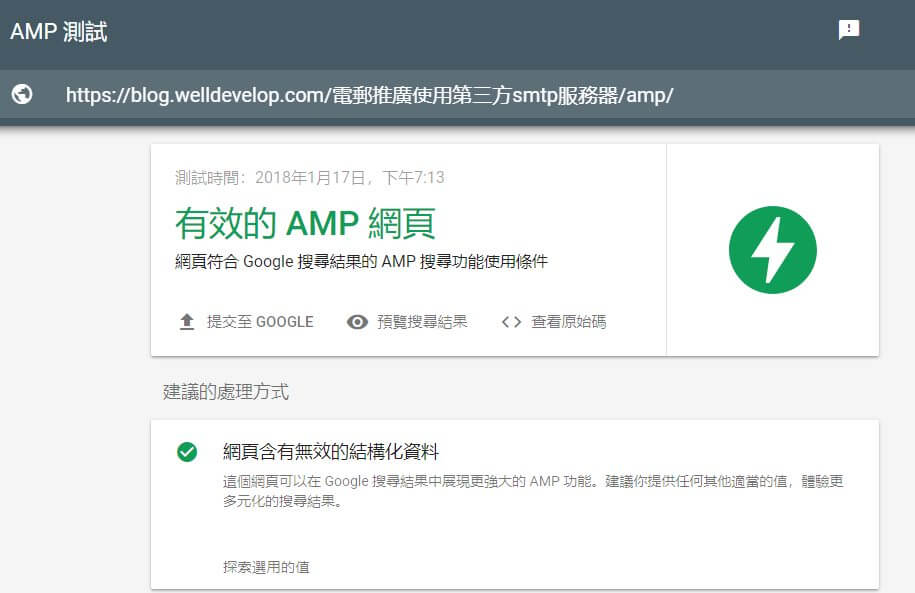
Task: Focus the blog.welldevelop.com URL field
Action: [x=370, y=95]
